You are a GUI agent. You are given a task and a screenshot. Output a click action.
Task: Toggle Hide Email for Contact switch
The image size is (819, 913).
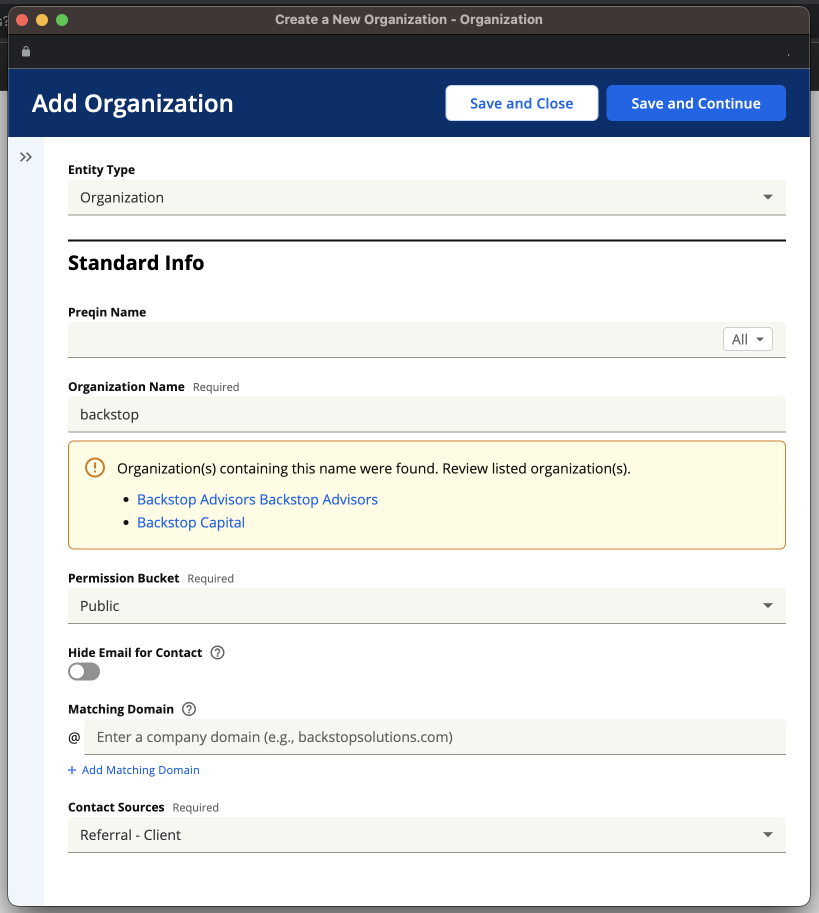84,671
